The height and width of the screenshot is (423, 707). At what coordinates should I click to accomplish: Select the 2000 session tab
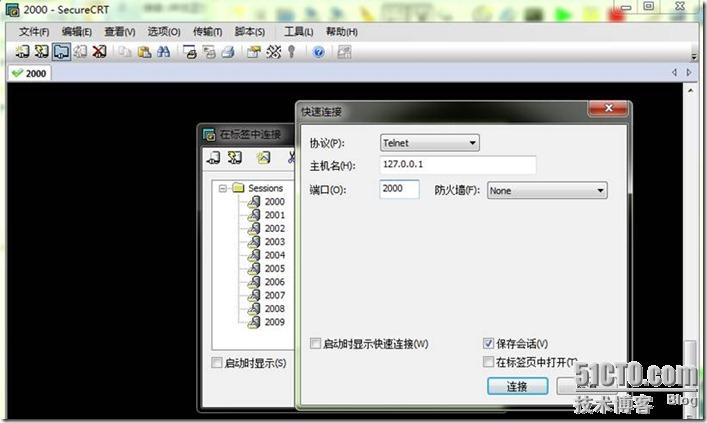(x=29, y=73)
